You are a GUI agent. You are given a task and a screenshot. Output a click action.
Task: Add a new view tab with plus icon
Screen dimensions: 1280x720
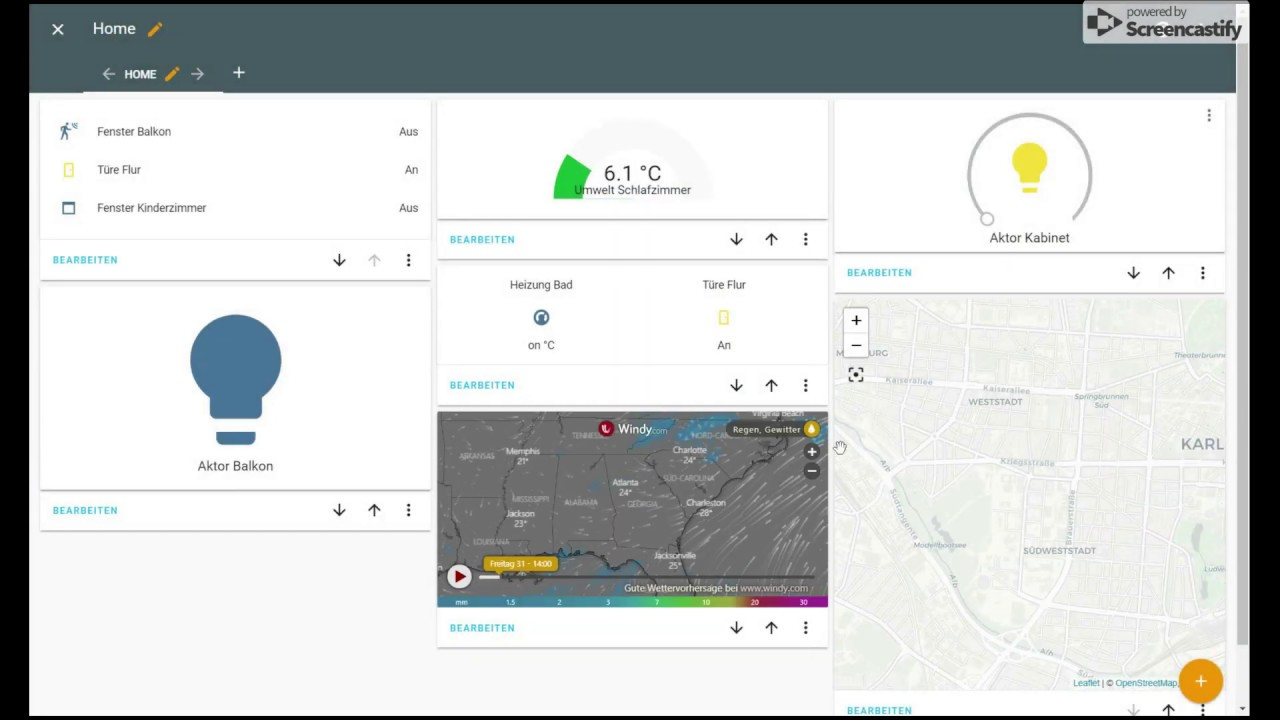pyautogui.click(x=238, y=73)
